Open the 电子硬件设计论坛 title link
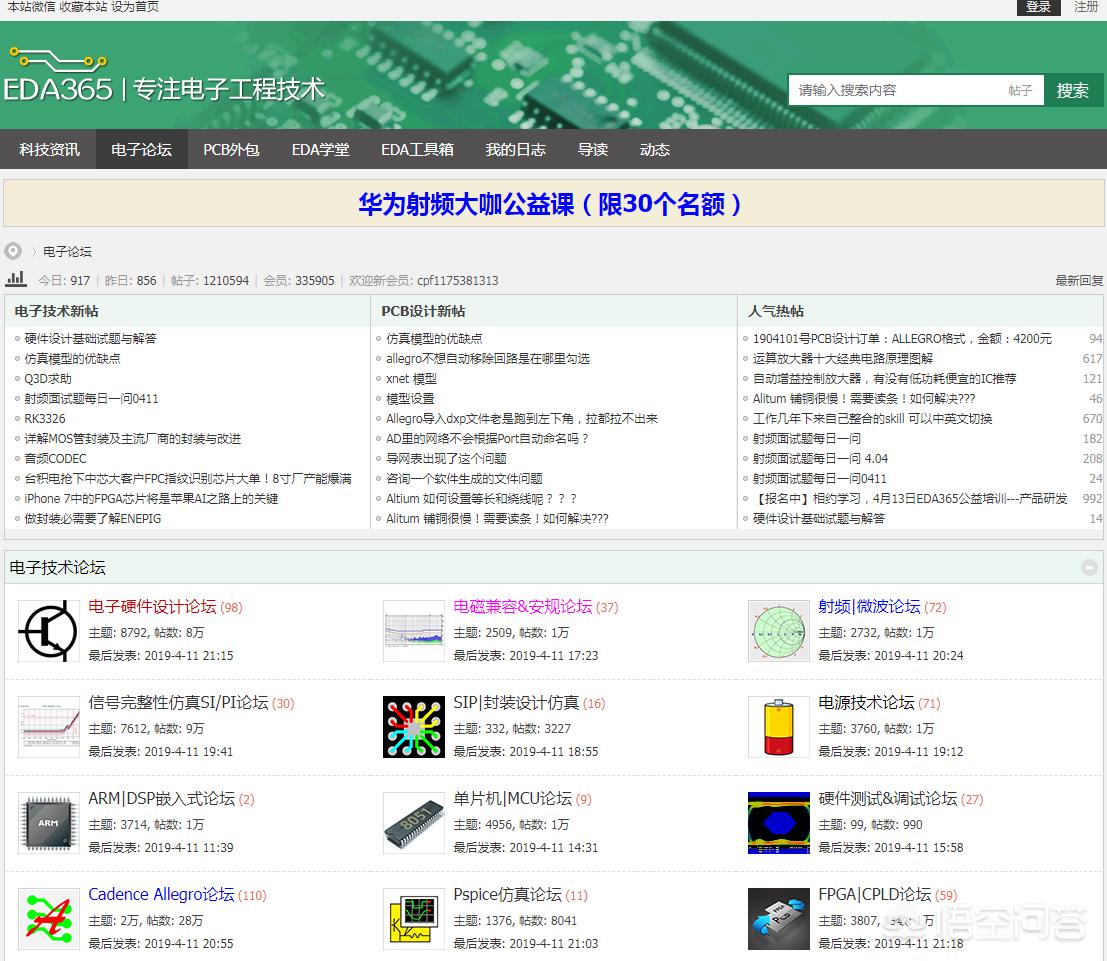 pyautogui.click(x=152, y=607)
